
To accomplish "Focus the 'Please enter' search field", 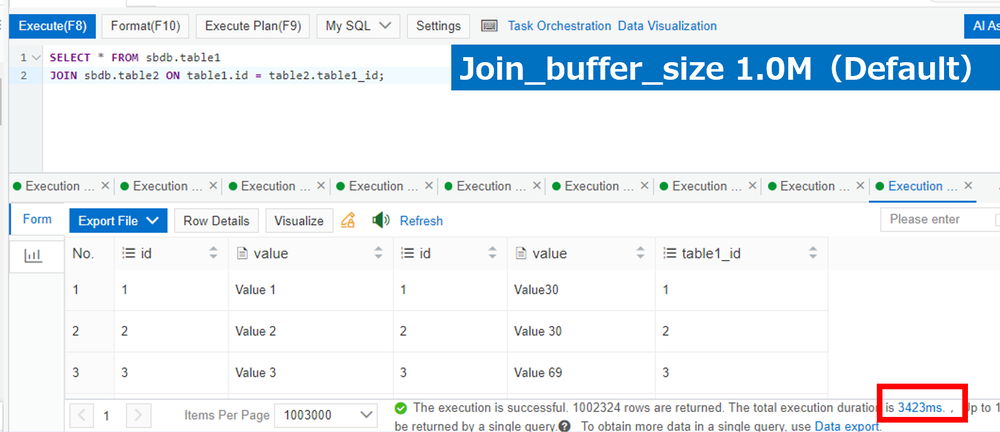I will (x=935, y=220).
